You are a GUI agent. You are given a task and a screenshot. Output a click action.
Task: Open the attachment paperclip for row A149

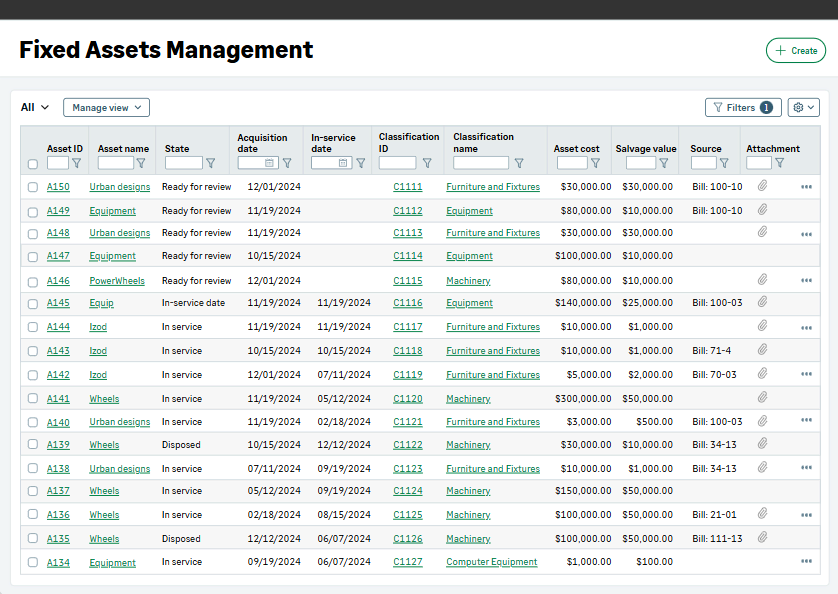[x=763, y=210]
